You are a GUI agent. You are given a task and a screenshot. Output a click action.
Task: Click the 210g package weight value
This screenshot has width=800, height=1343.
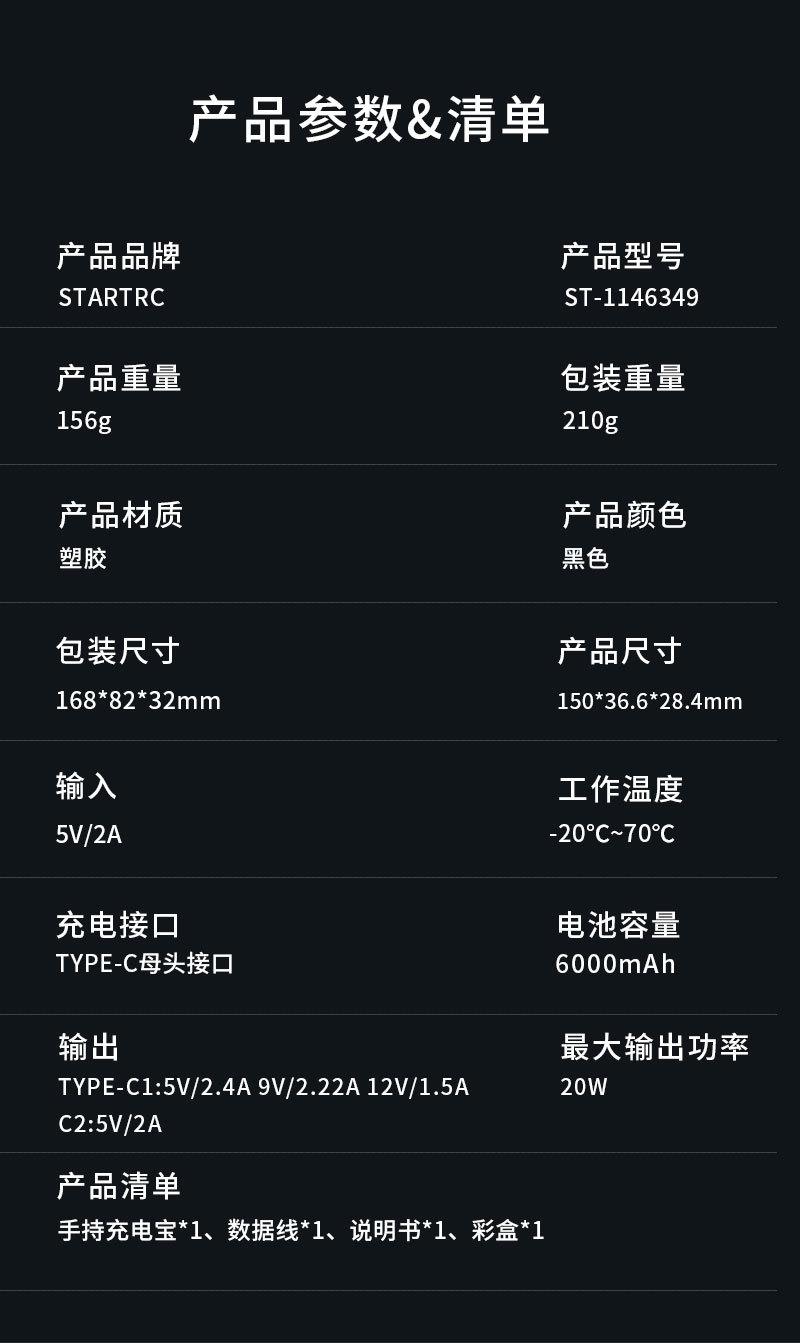pyautogui.click(x=590, y=420)
